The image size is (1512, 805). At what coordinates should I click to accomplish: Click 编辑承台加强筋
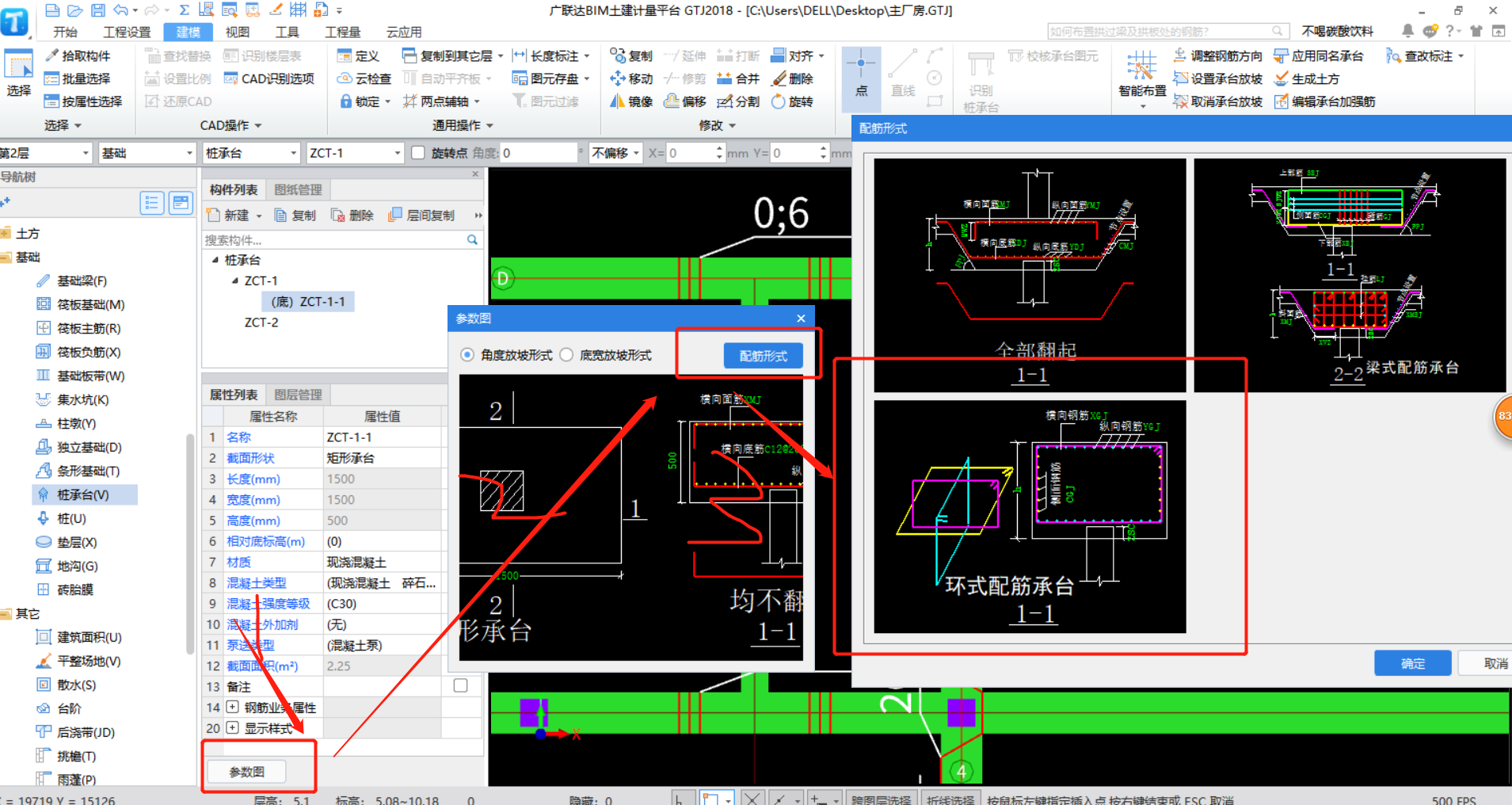click(x=1324, y=101)
